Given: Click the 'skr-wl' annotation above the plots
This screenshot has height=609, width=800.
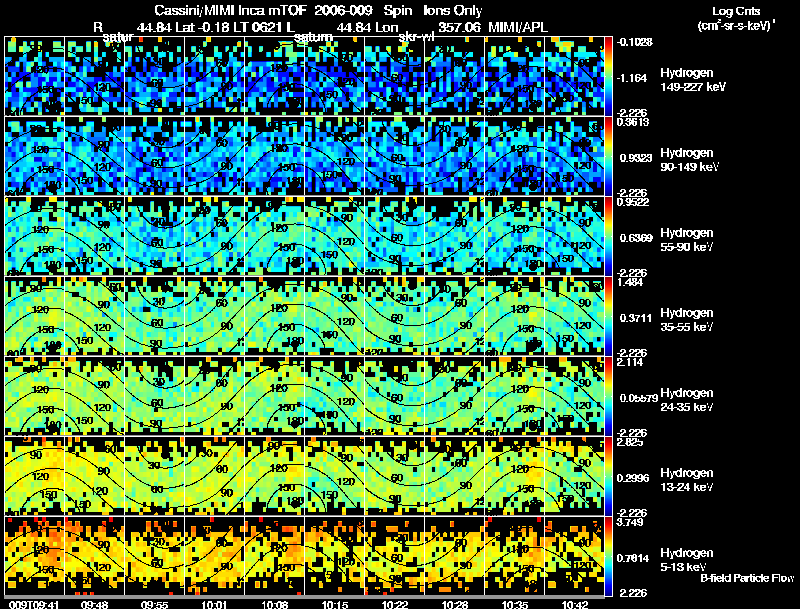Looking at the screenshot, I should click(x=416, y=37).
